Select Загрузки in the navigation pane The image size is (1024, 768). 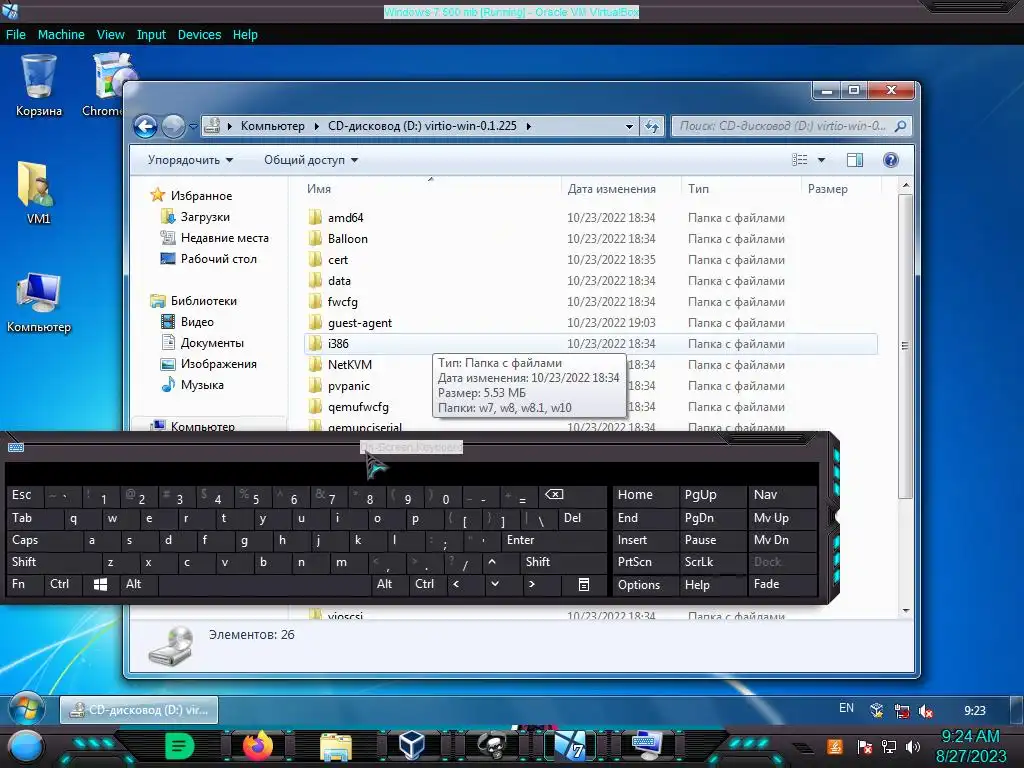pos(205,217)
